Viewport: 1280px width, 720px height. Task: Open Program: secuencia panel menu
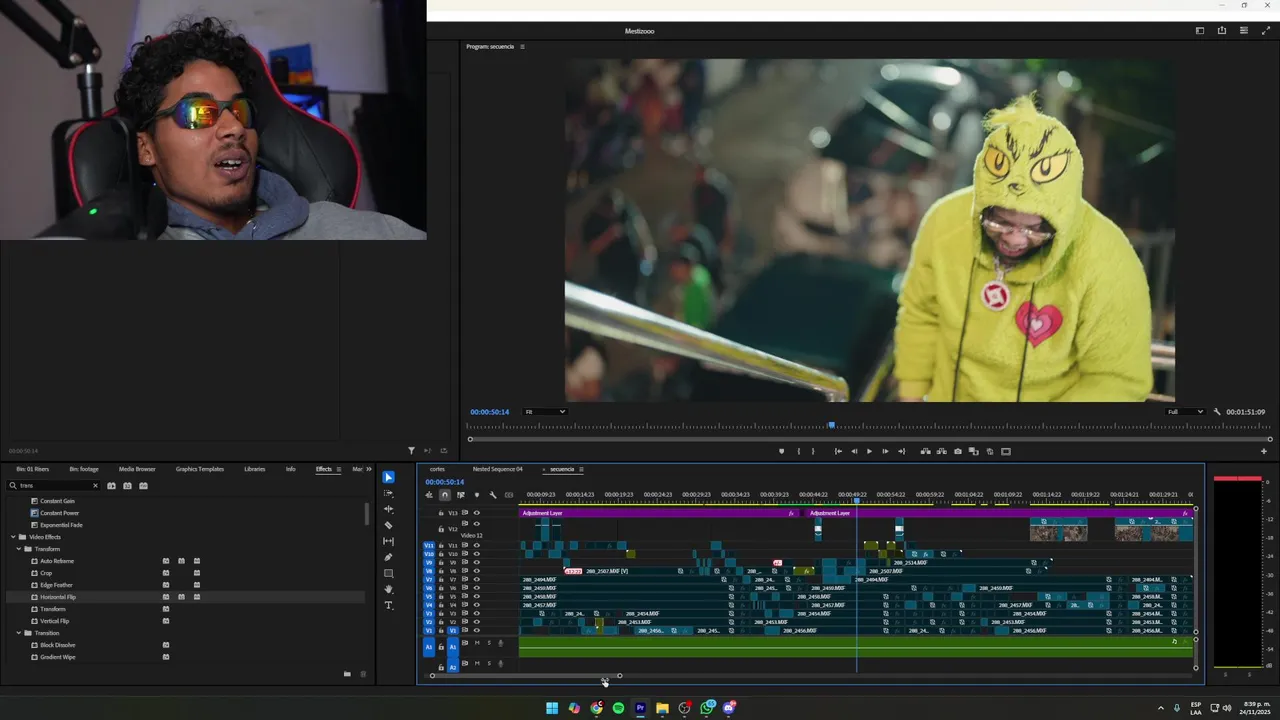tap(522, 47)
